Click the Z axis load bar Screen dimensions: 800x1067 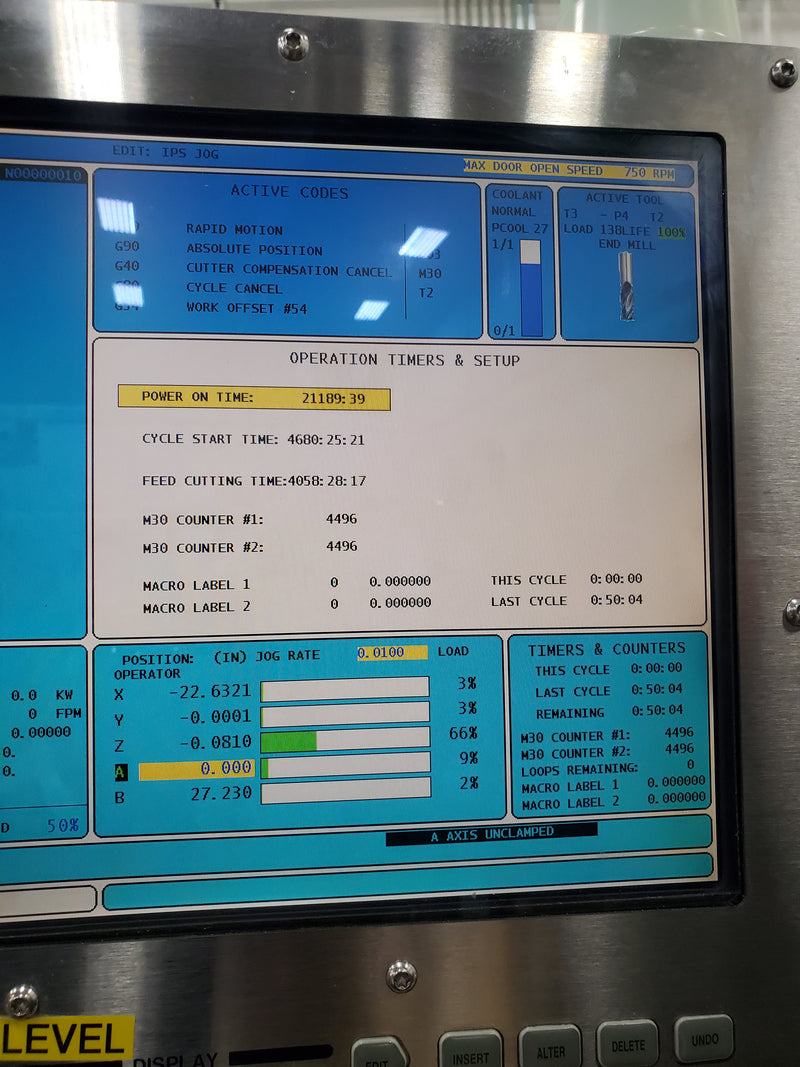[345, 740]
